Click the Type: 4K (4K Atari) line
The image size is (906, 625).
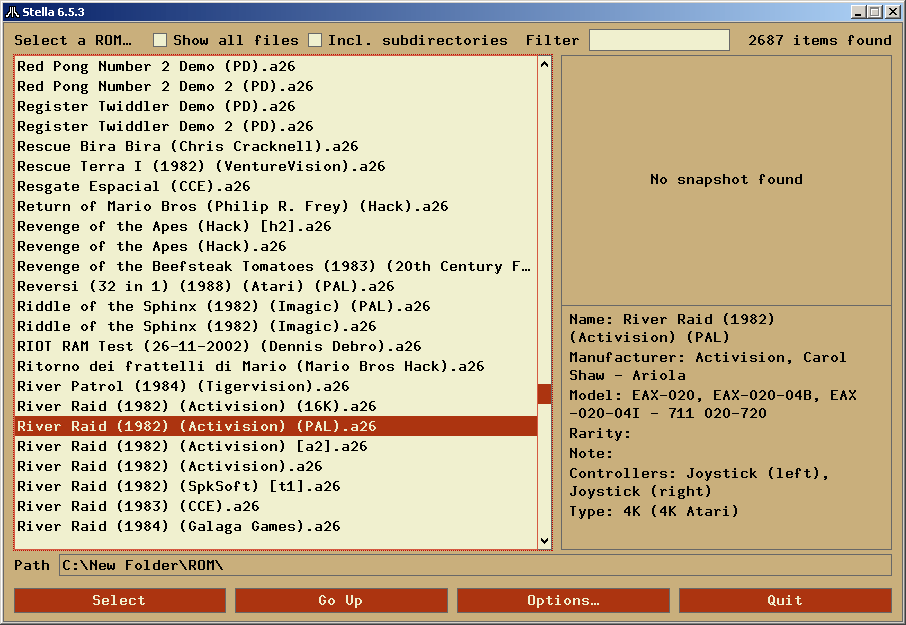click(654, 511)
